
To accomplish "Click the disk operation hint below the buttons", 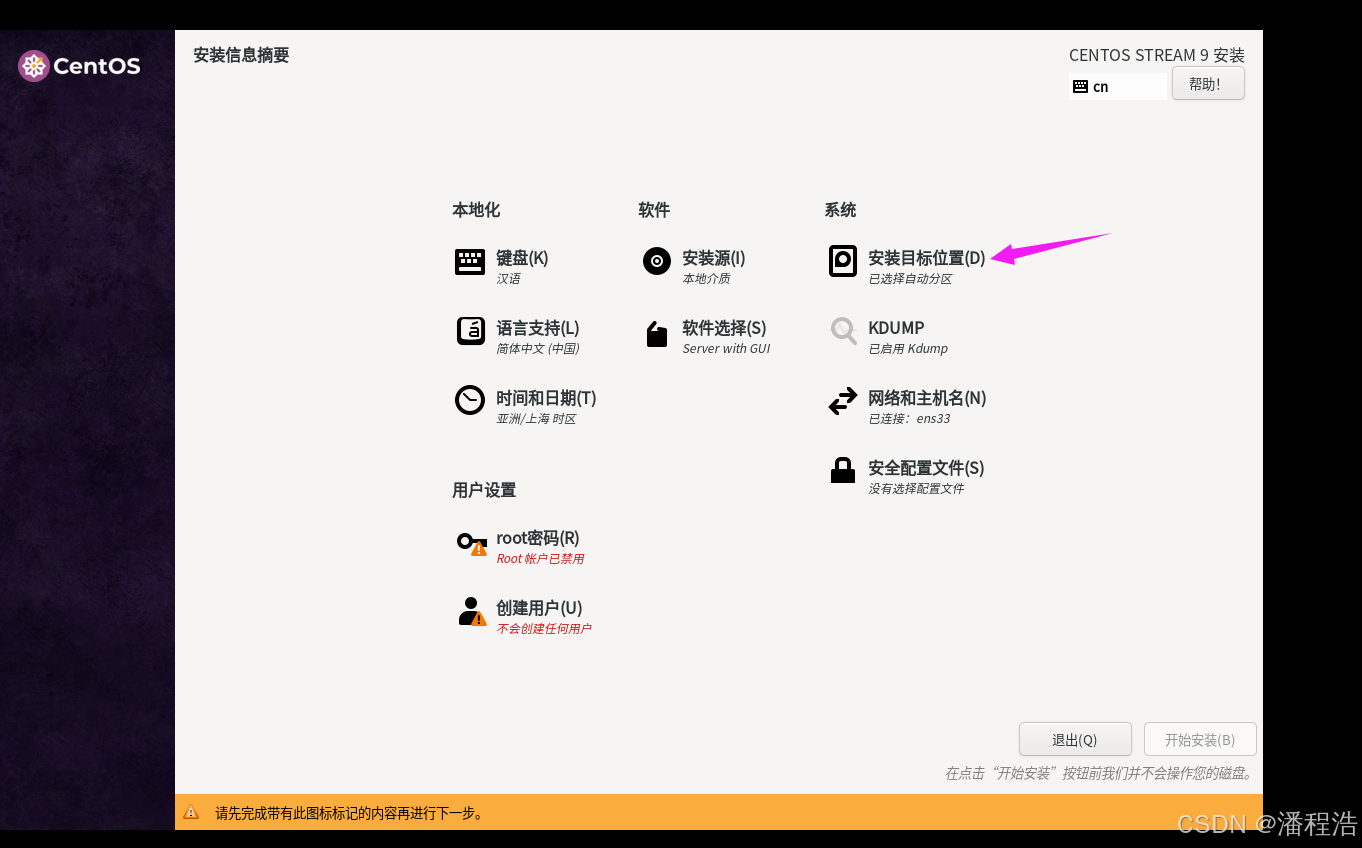I will point(1100,774).
